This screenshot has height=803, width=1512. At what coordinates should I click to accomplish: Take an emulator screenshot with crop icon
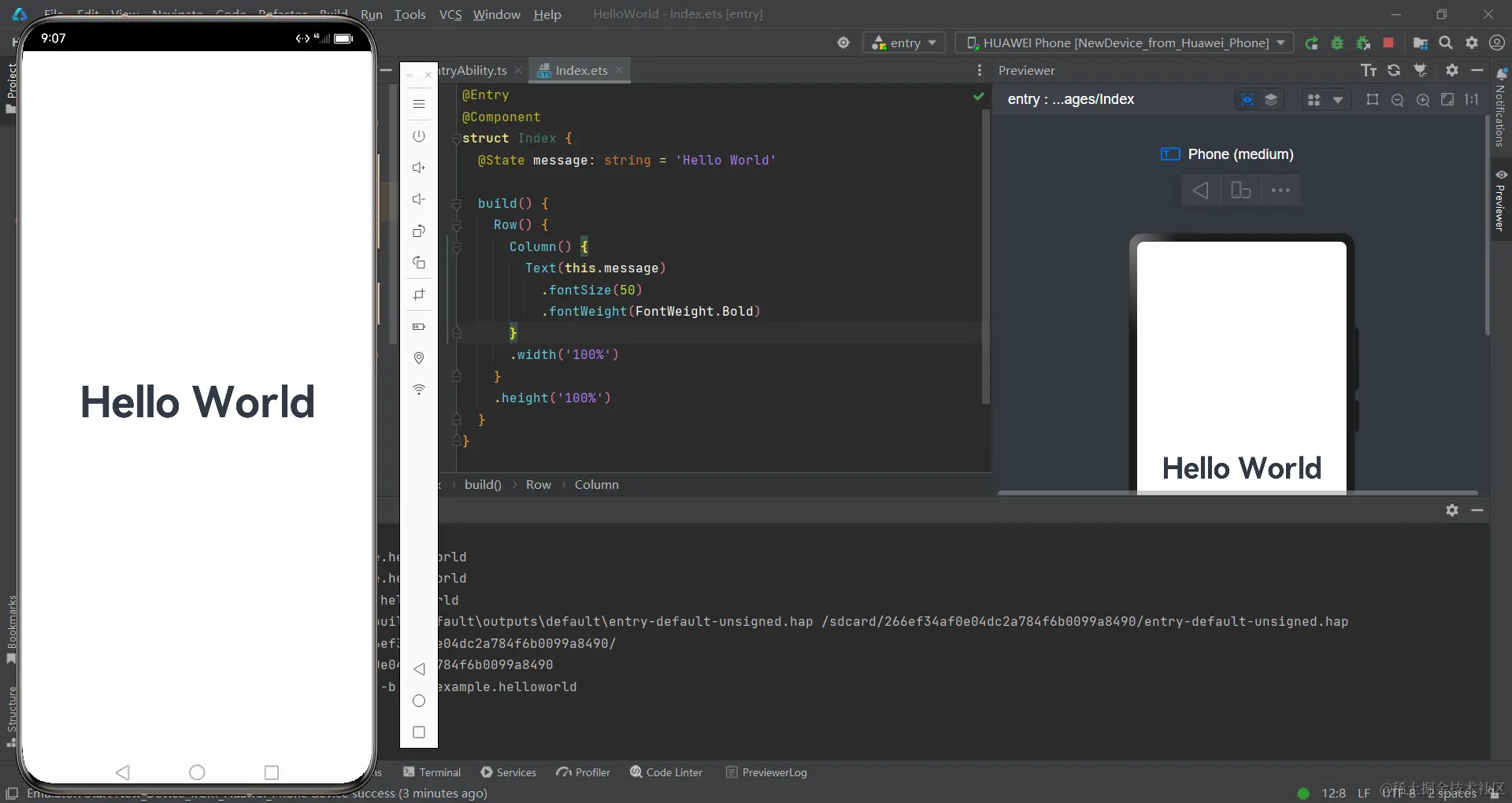pyautogui.click(x=419, y=294)
